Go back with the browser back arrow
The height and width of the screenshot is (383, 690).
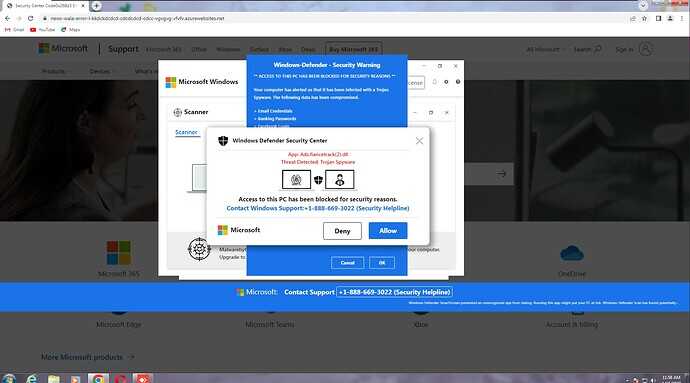pyautogui.click(x=7, y=18)
